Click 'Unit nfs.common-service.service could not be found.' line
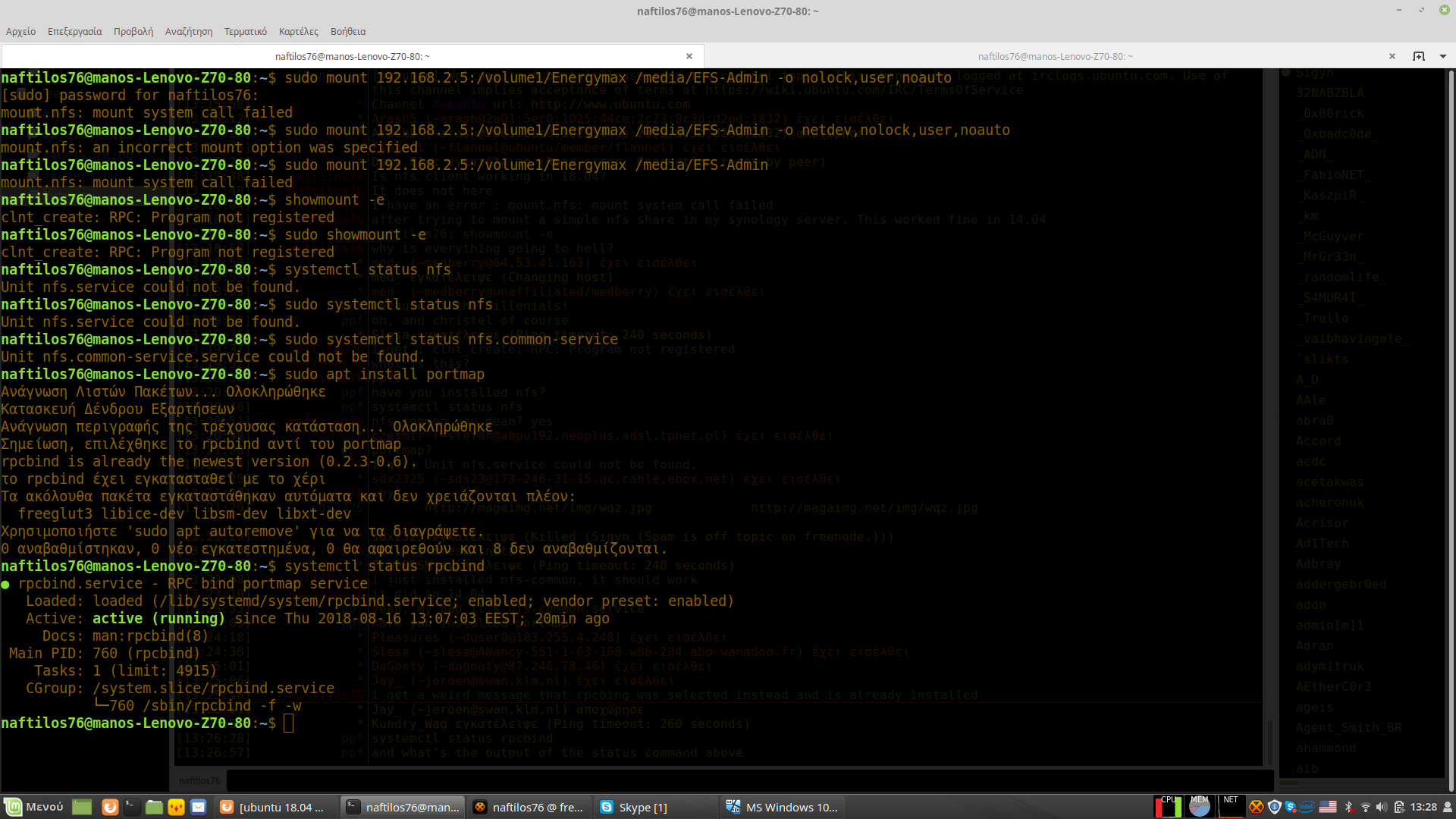This screenshot has width=1456, height=819. tap(212, 357)
